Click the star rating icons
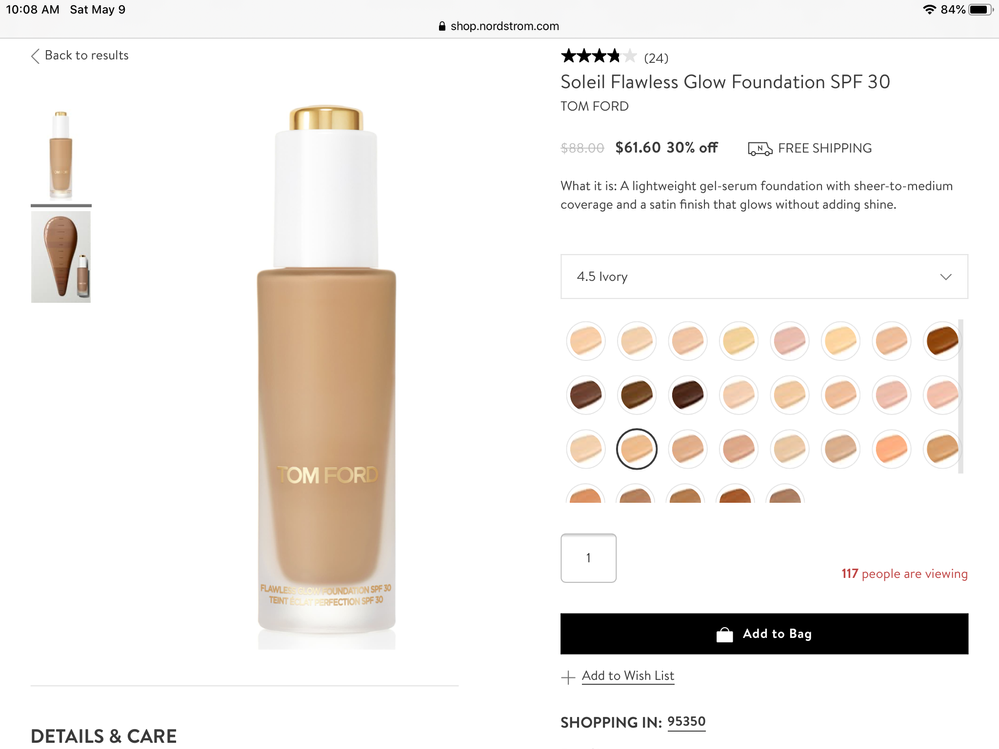 coord(598,57)
